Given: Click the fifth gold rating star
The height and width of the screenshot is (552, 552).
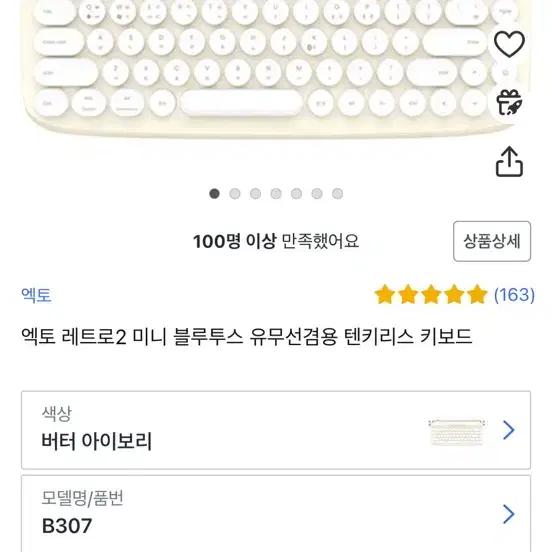Looking at the screenshot, I should pyautogui.click(x=477, y=295).
